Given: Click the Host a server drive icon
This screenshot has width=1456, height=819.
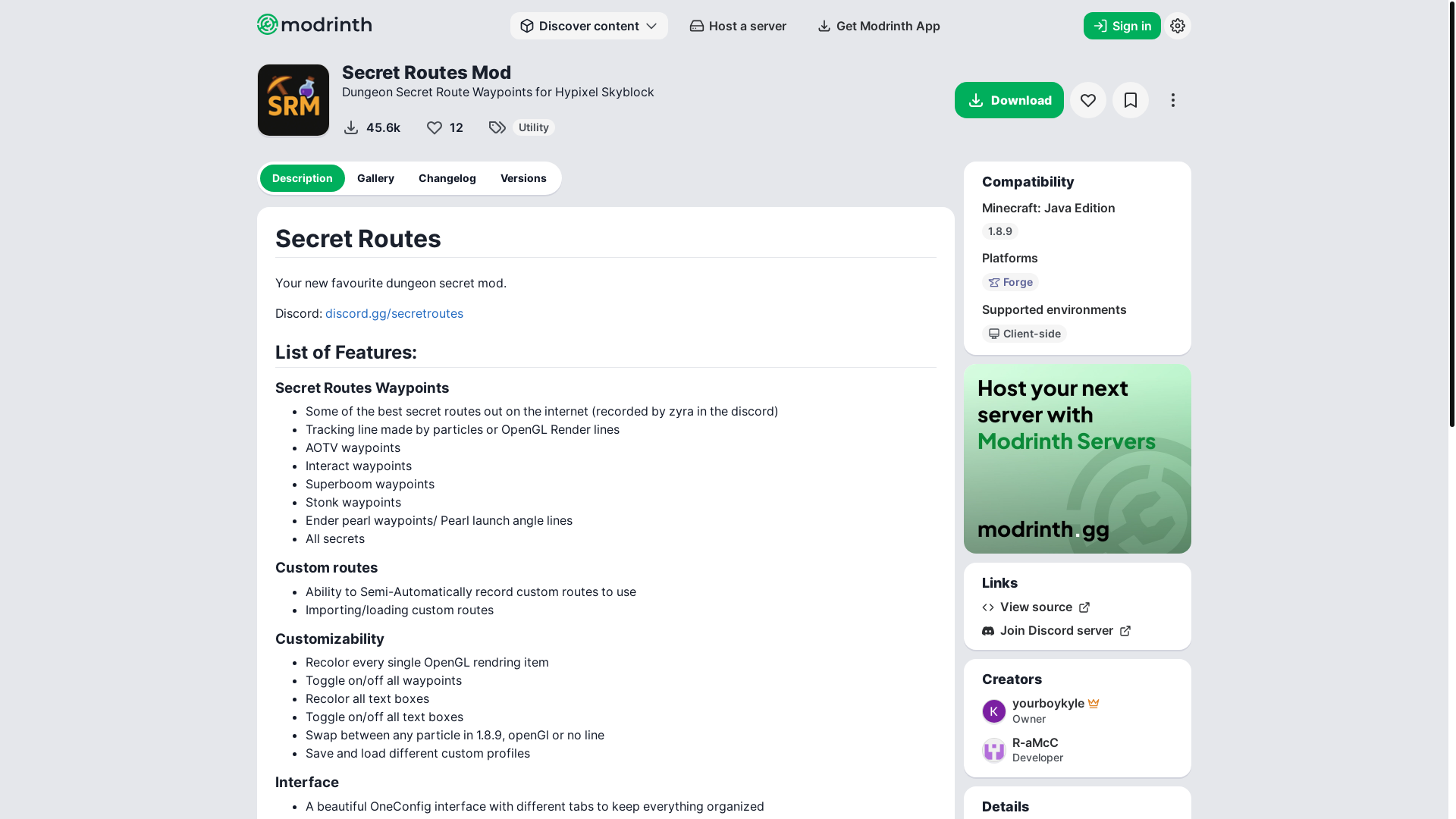Looking at the screenshot, I should point(696,26).
